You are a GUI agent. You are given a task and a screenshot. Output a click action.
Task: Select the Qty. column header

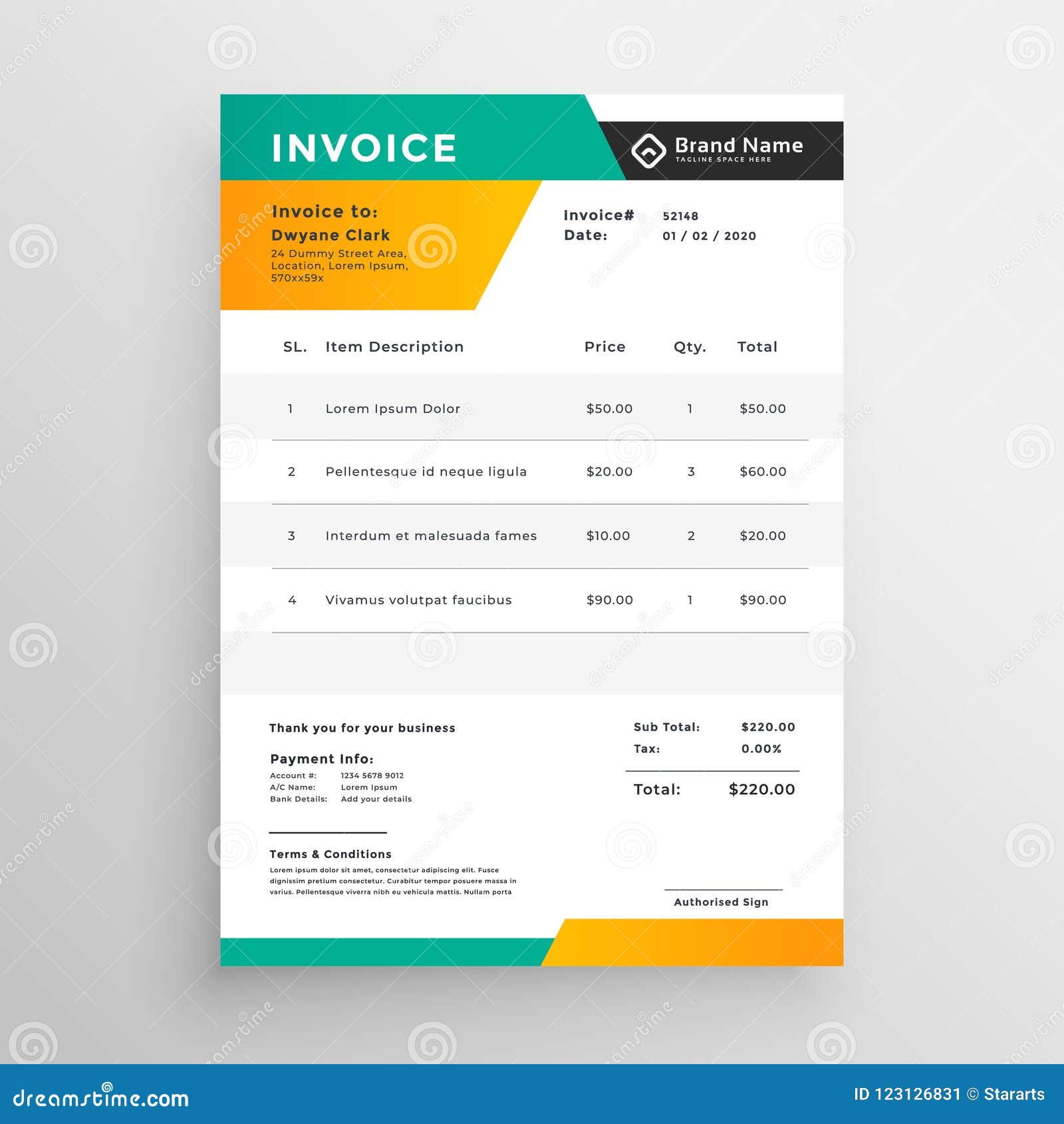[690, 347]
